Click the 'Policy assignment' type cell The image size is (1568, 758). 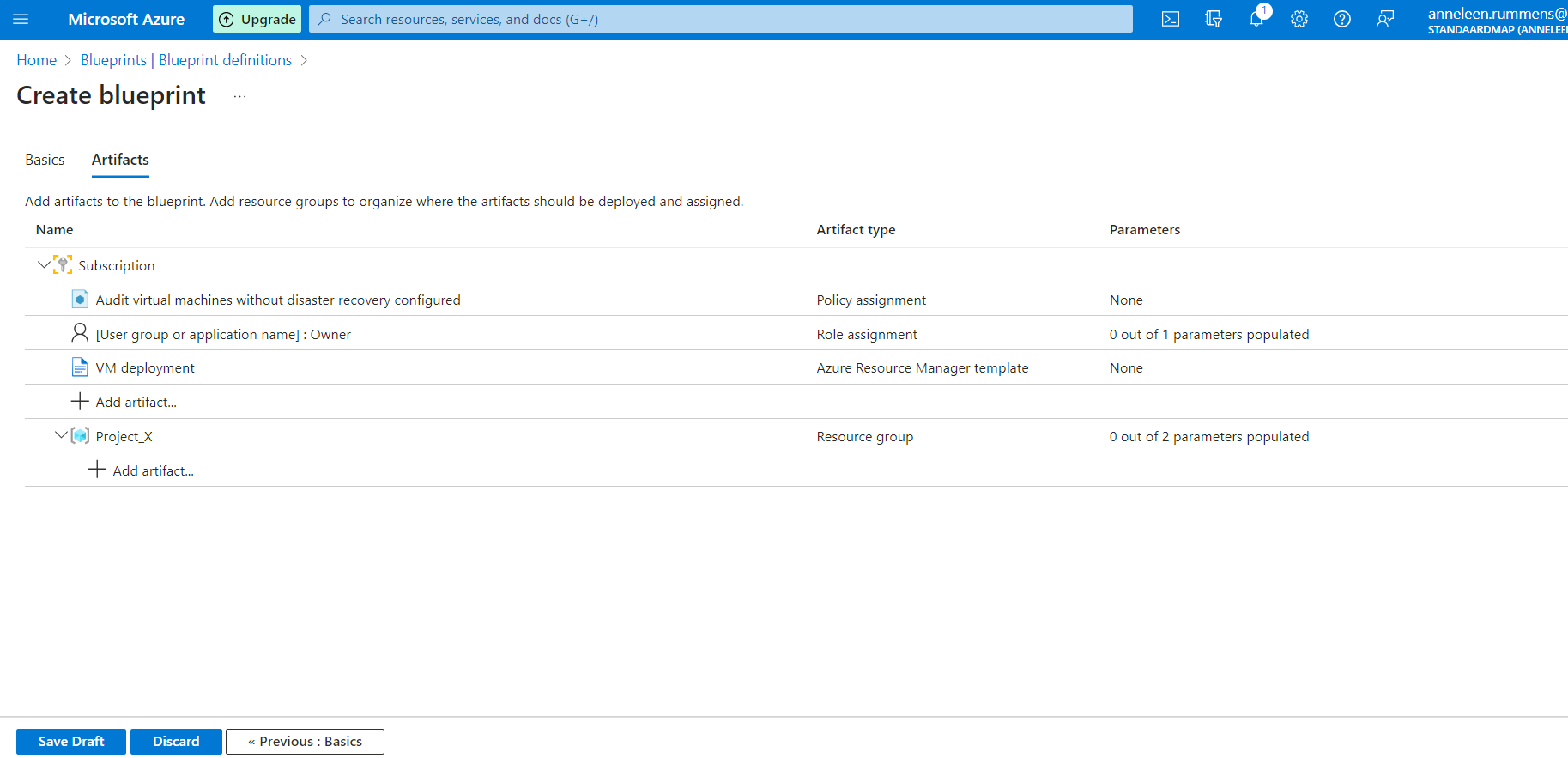(x=871, y=300)
